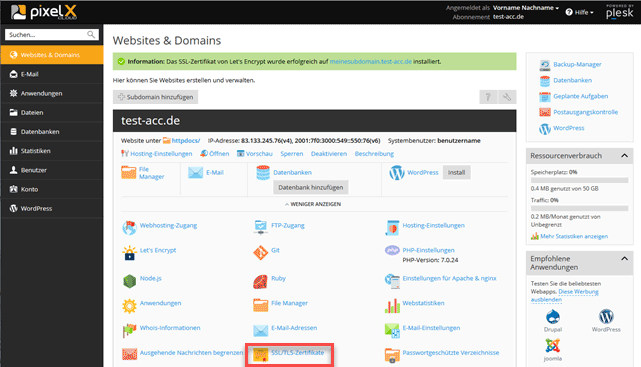Open Vorname Nachname account dropdown
Screen dimensions: 641x367
tap(525, 8)
